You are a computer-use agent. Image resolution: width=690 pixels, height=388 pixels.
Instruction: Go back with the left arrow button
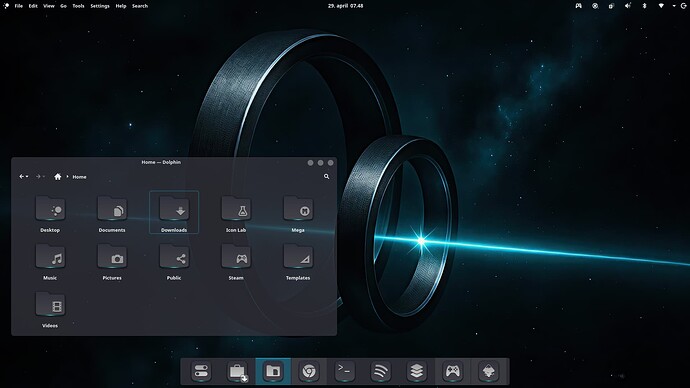[22, 176]
